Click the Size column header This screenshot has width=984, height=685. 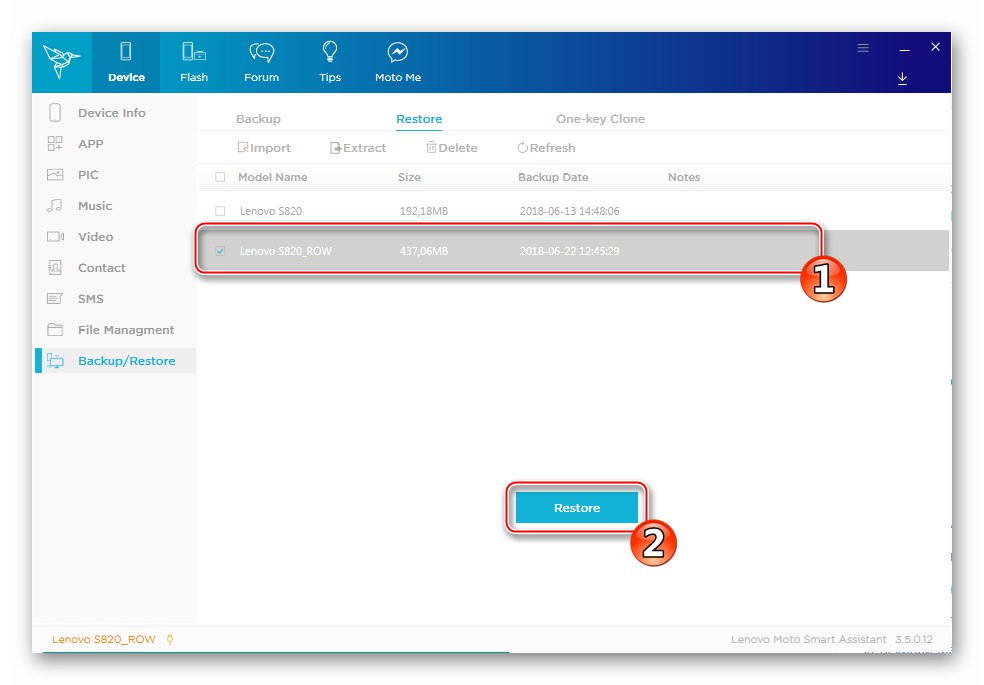pyautogui.click(x=409, y=177)
